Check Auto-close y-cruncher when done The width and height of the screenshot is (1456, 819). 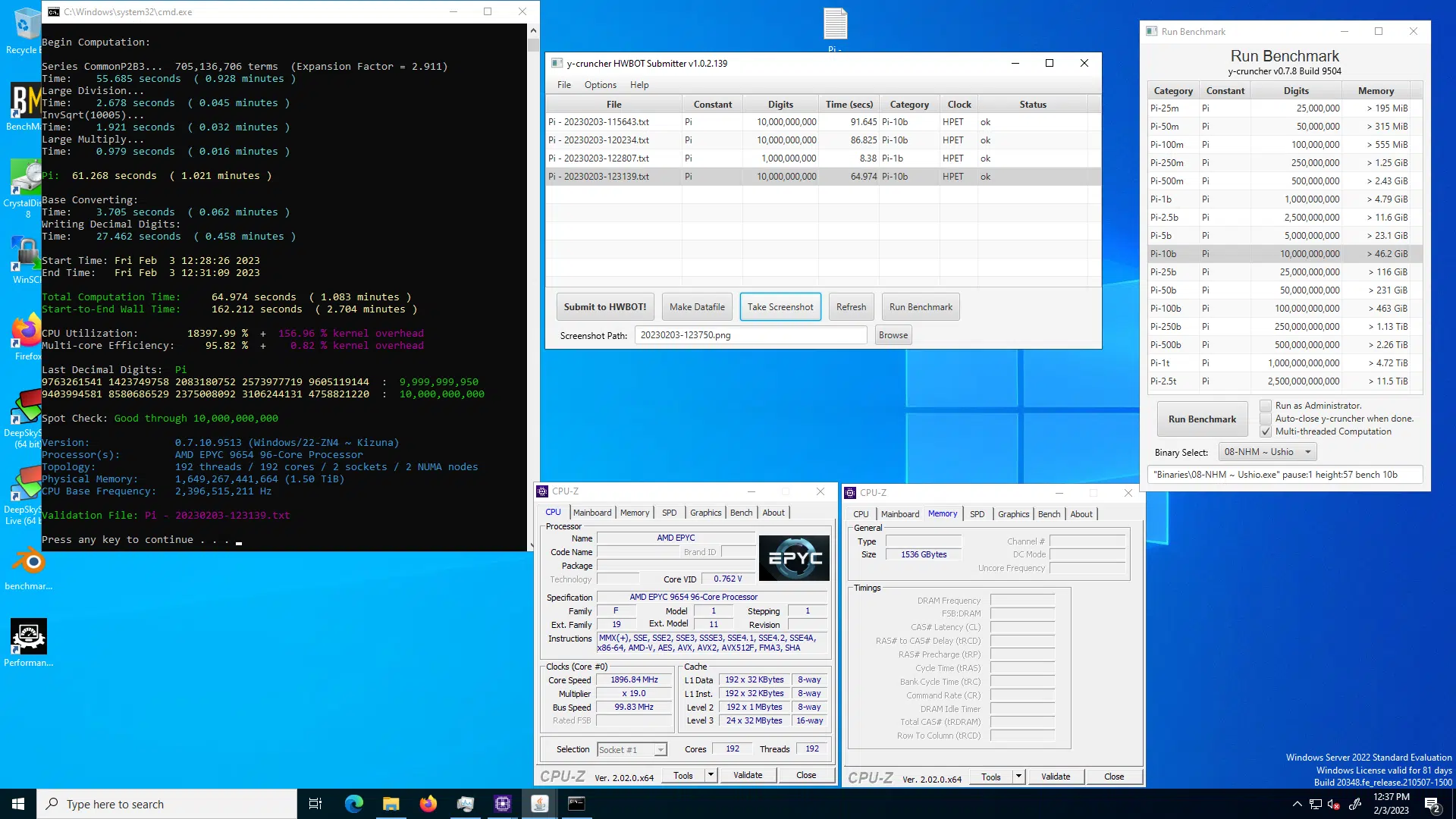1266,419
